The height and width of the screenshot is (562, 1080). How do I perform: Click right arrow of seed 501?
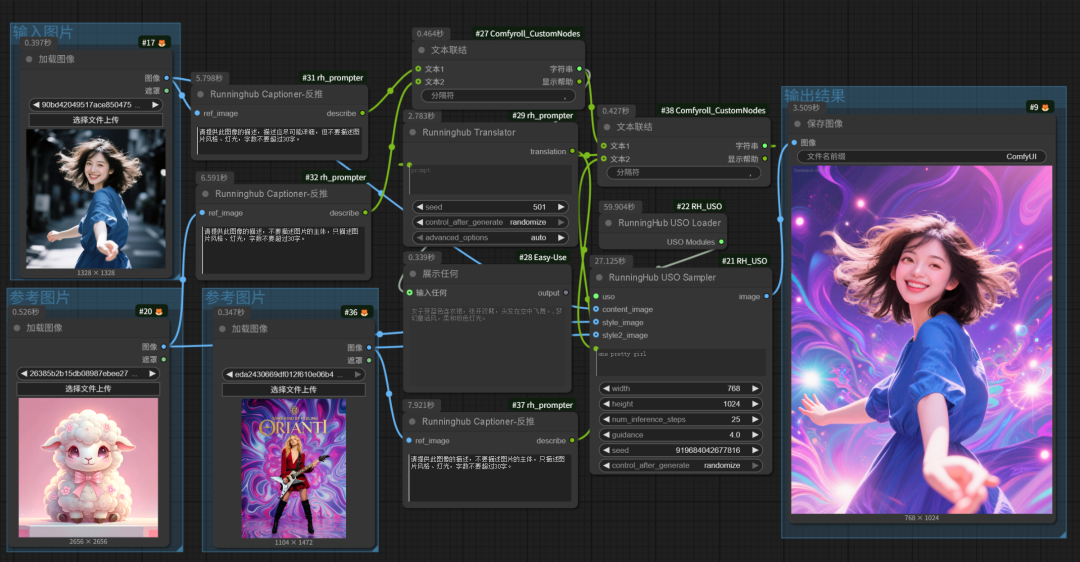point(561,207)
